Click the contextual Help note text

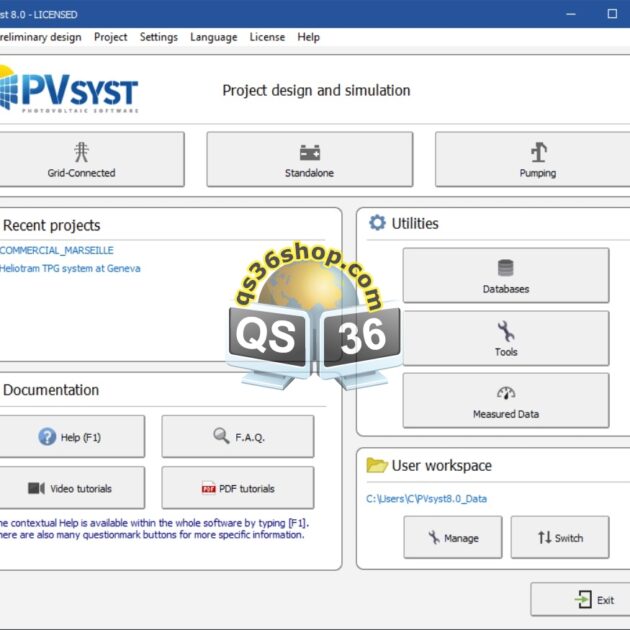coord(154,529)
